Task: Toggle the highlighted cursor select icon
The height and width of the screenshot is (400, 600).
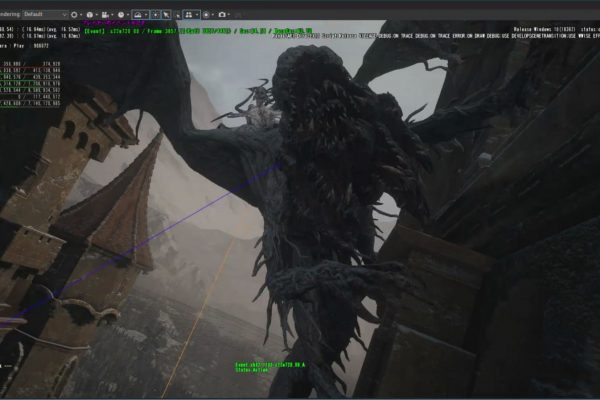Action: 166,15
